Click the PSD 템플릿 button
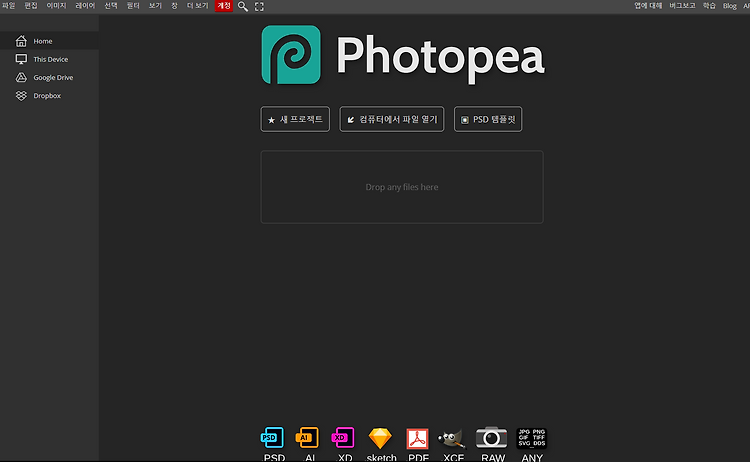This screenshot has height=462, width=750. pyautogui.click(x=488, y=119)
